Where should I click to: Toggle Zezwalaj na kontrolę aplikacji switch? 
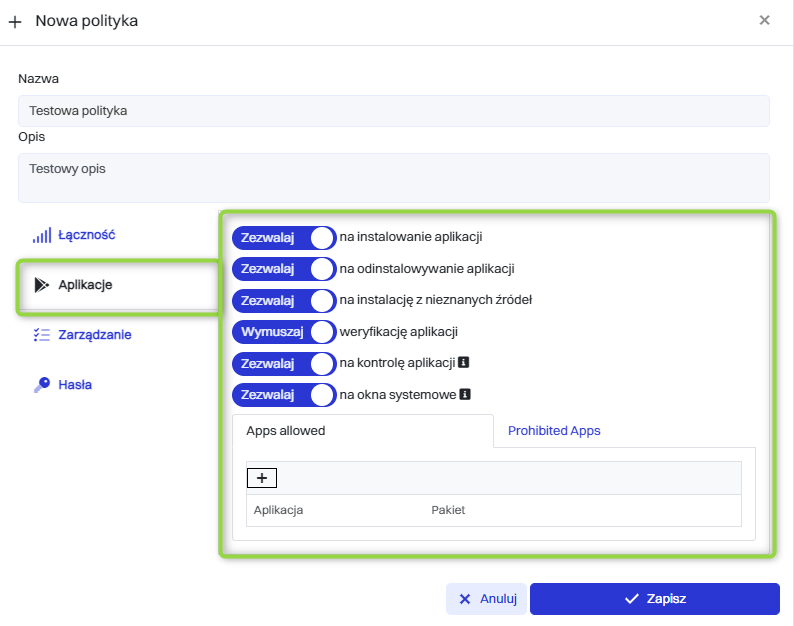point(284,363)
